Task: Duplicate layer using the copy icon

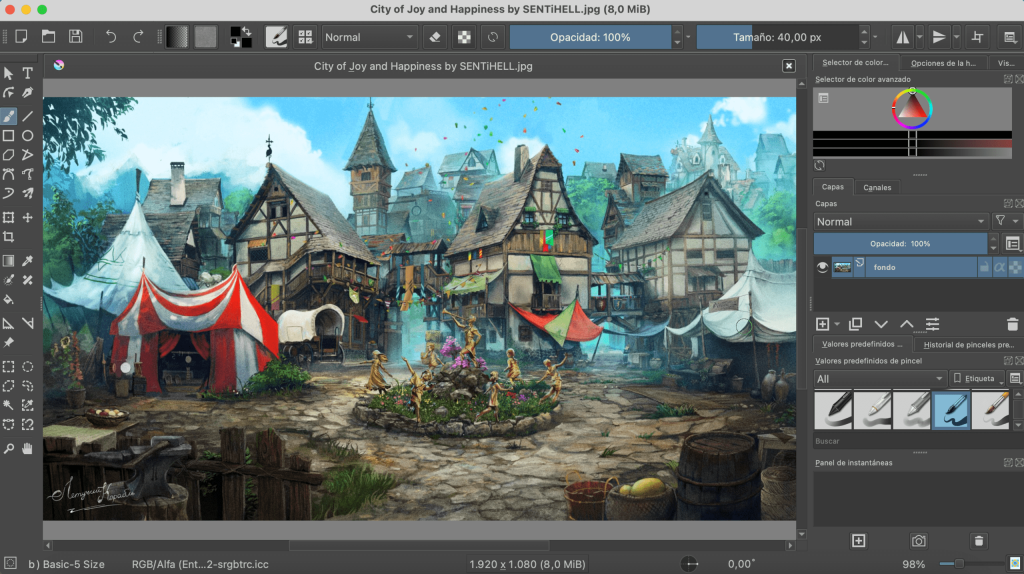Action: tap(855, 324)
